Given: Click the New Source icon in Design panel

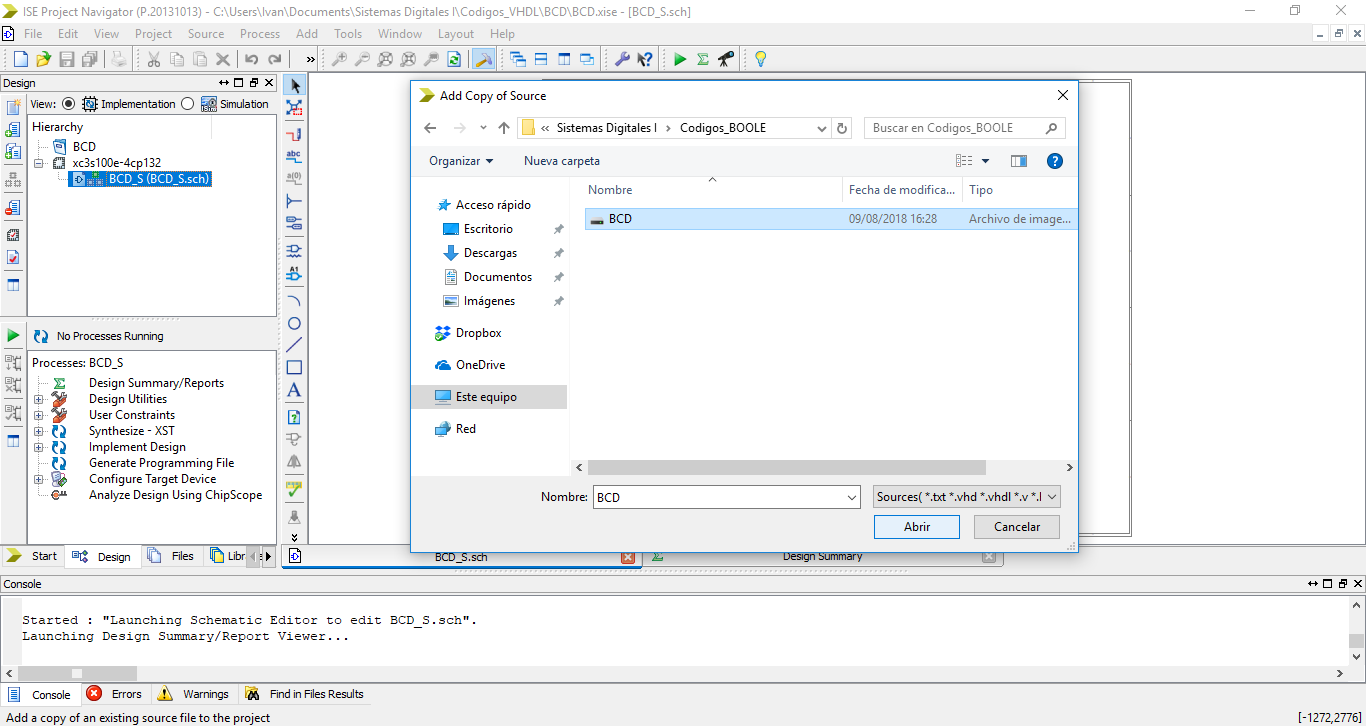Looking at the screenshot, I should click(13, 107).
